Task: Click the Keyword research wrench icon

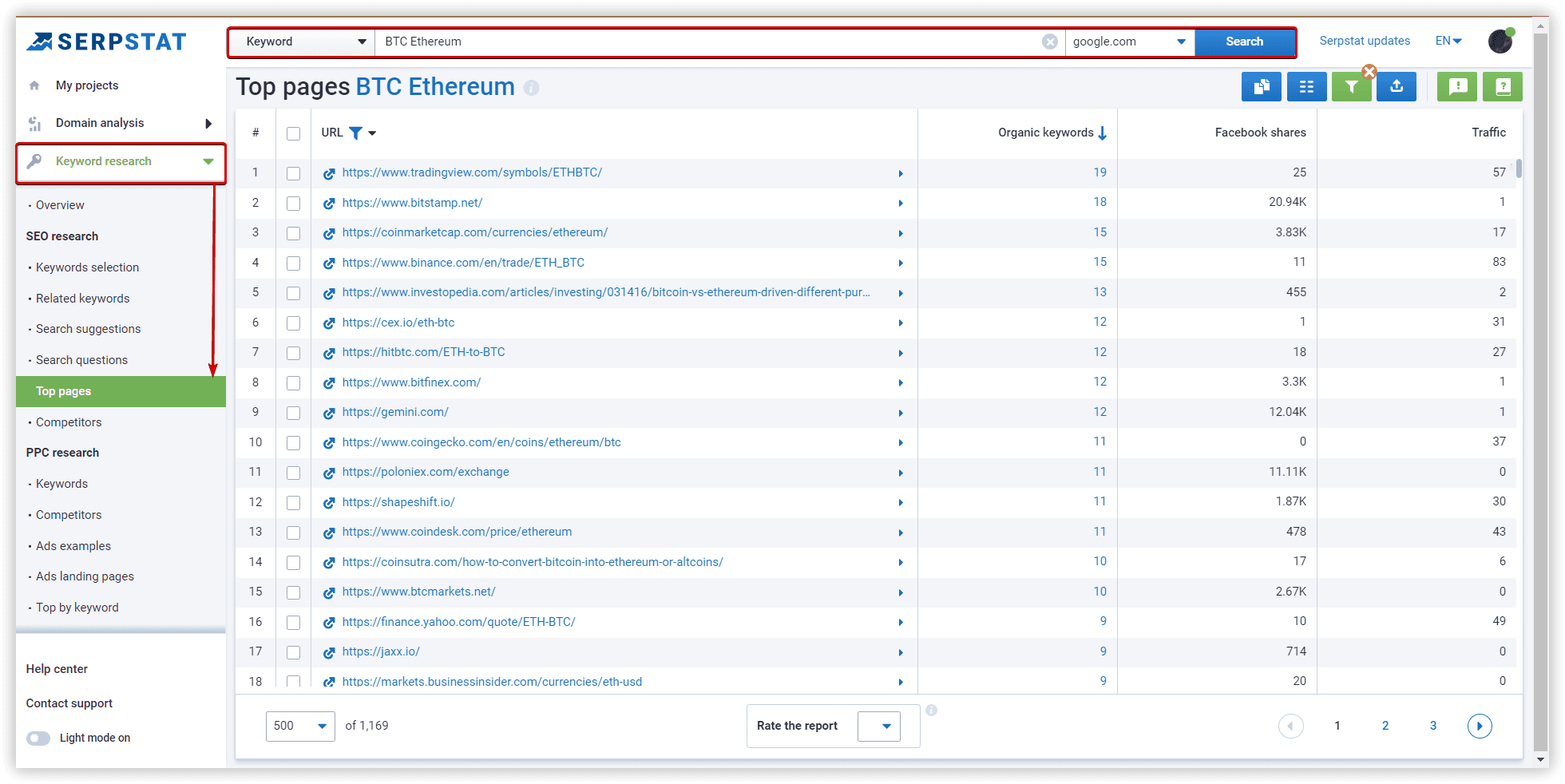Action: coord(34,161)
